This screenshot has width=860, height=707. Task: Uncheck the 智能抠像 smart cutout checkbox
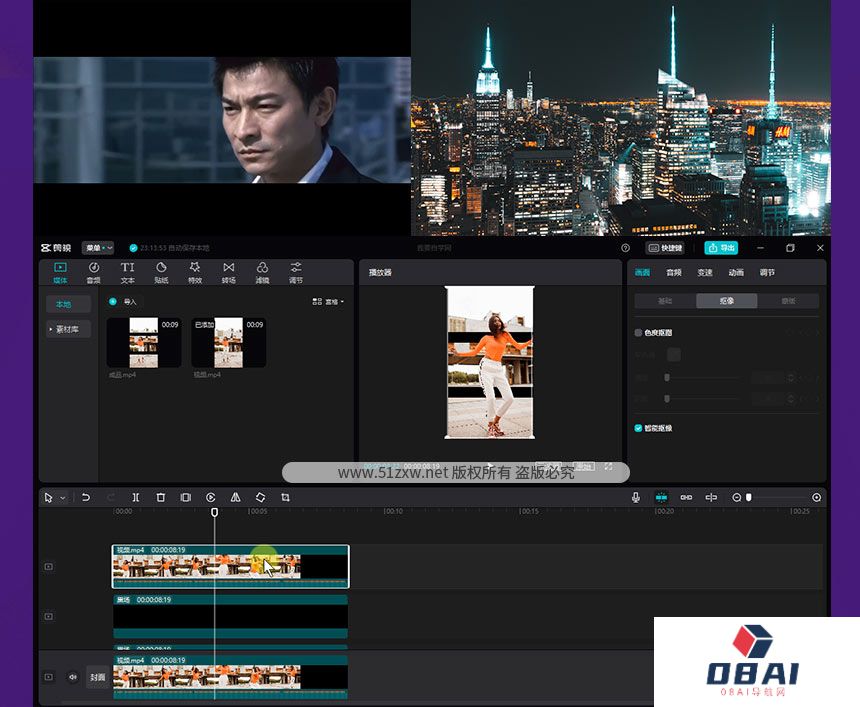[x=638, y=428]
